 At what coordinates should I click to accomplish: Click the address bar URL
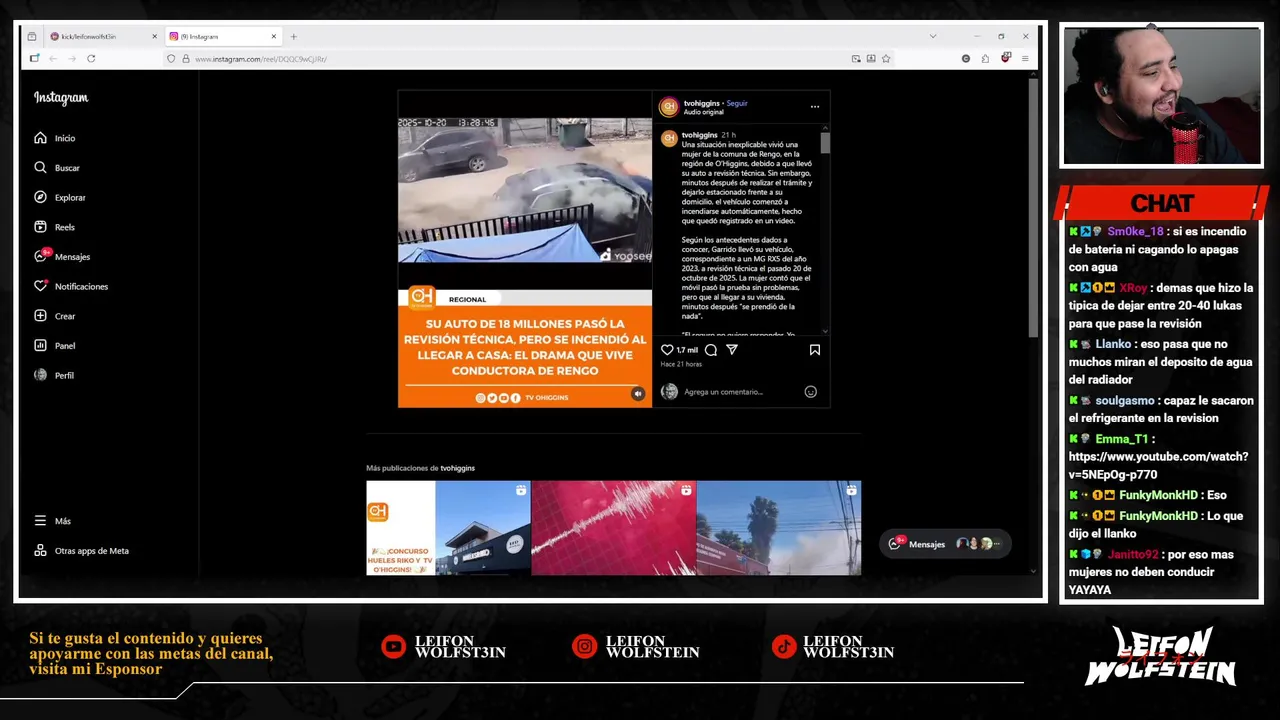click(x=260, y=59)
